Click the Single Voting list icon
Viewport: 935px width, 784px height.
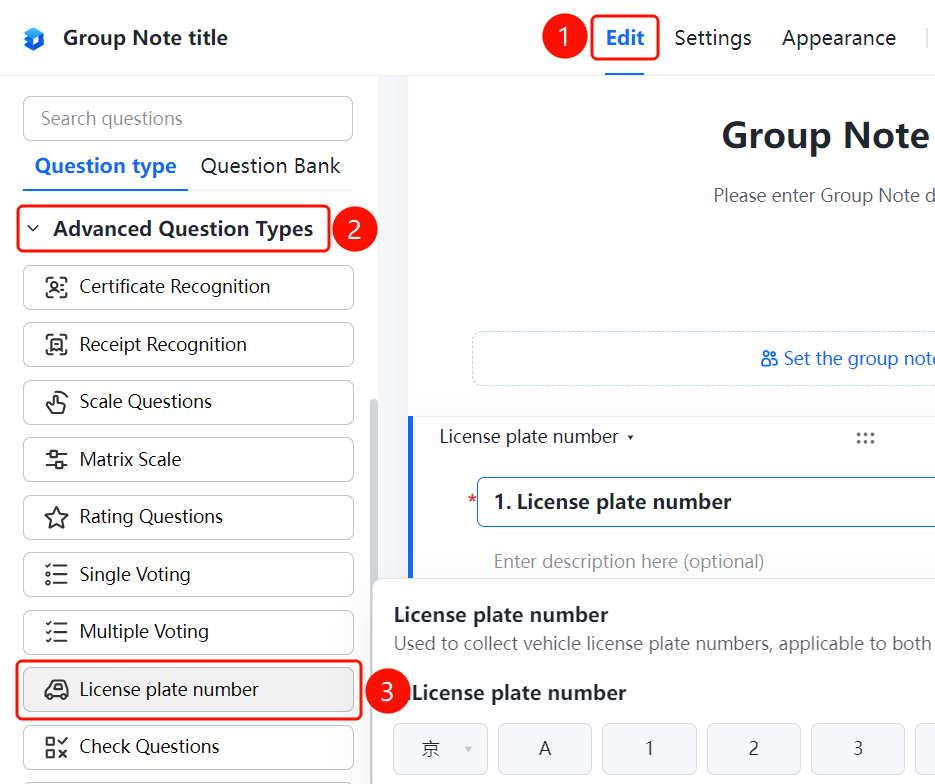coord(57,575)
